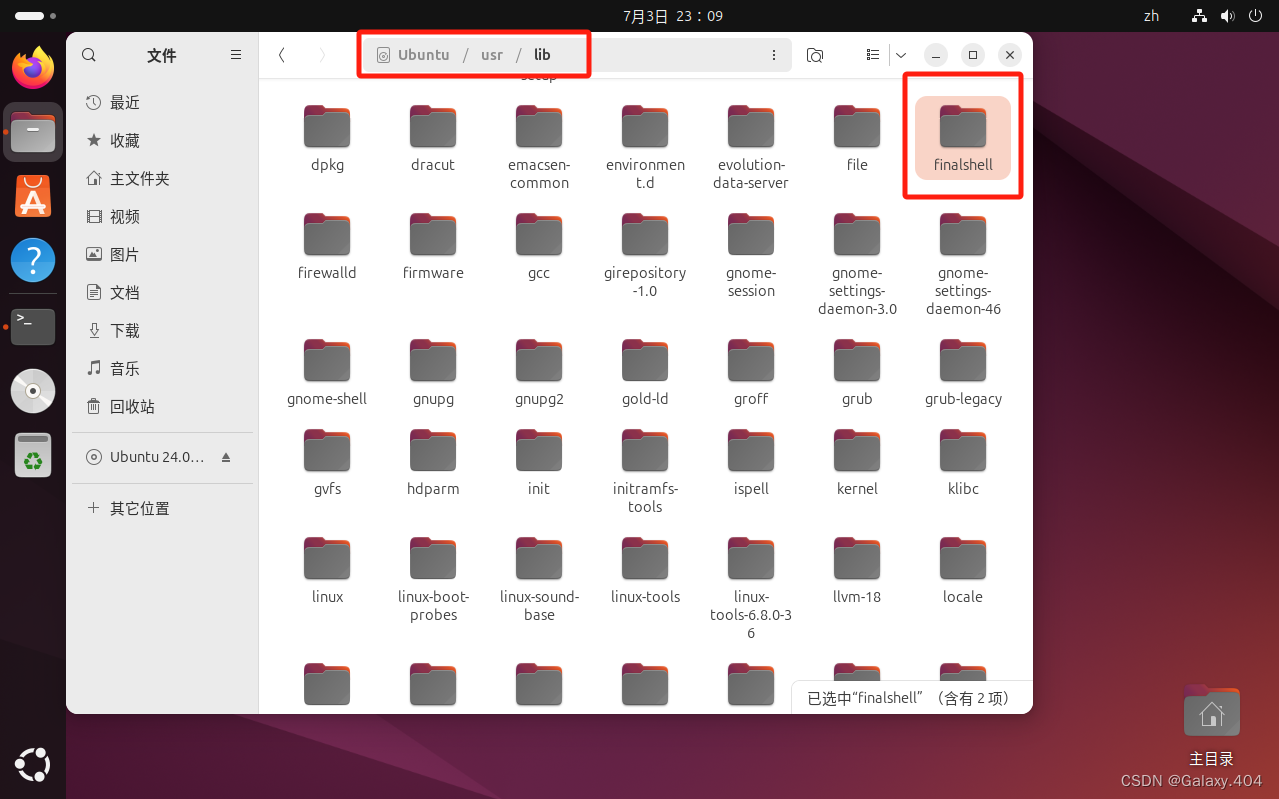This screenshot has height=799, width=1279.
Task: Click the folder search icon in headerbar
Action: pos(814,55)
